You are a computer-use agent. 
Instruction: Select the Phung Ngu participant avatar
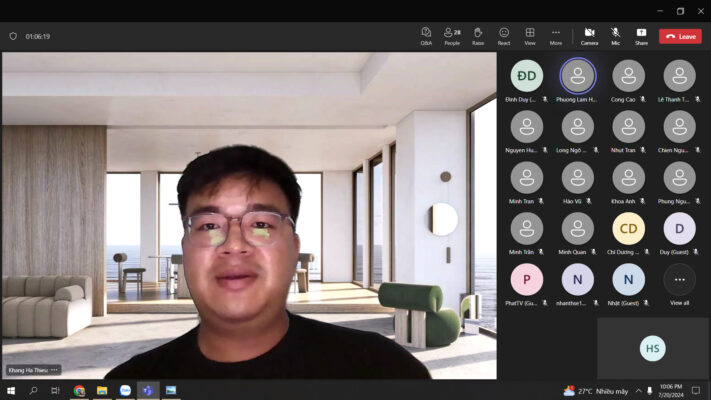[679, 178]
